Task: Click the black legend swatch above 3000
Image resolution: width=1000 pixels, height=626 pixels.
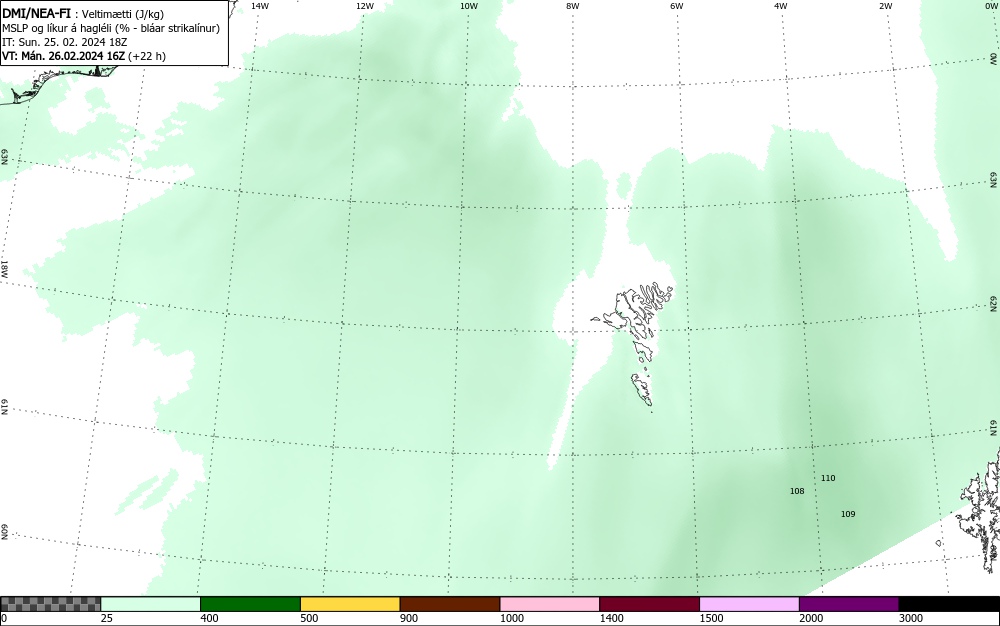Action: click(949, 604)
